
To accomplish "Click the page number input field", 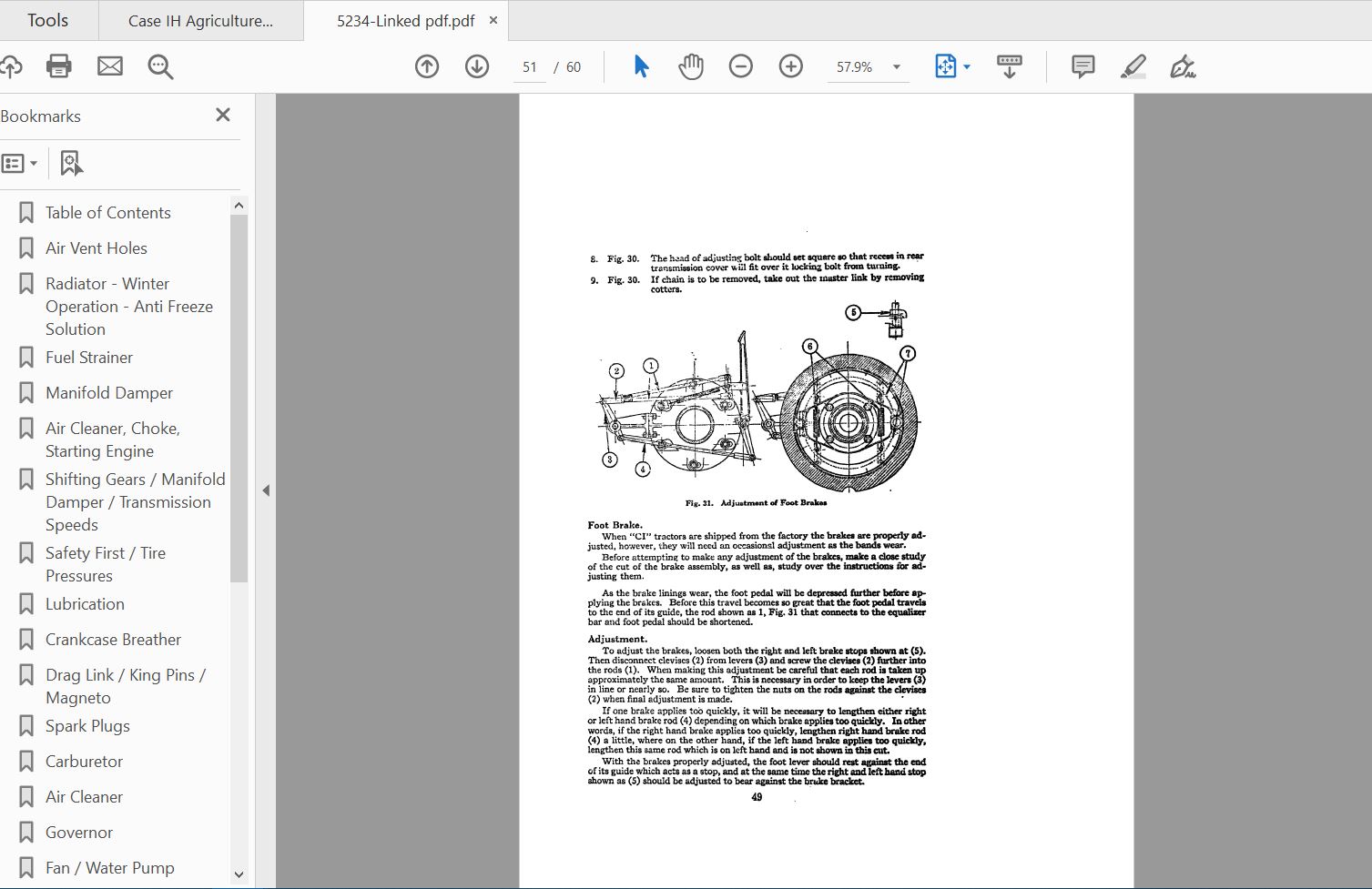I will tap(530, 67).
